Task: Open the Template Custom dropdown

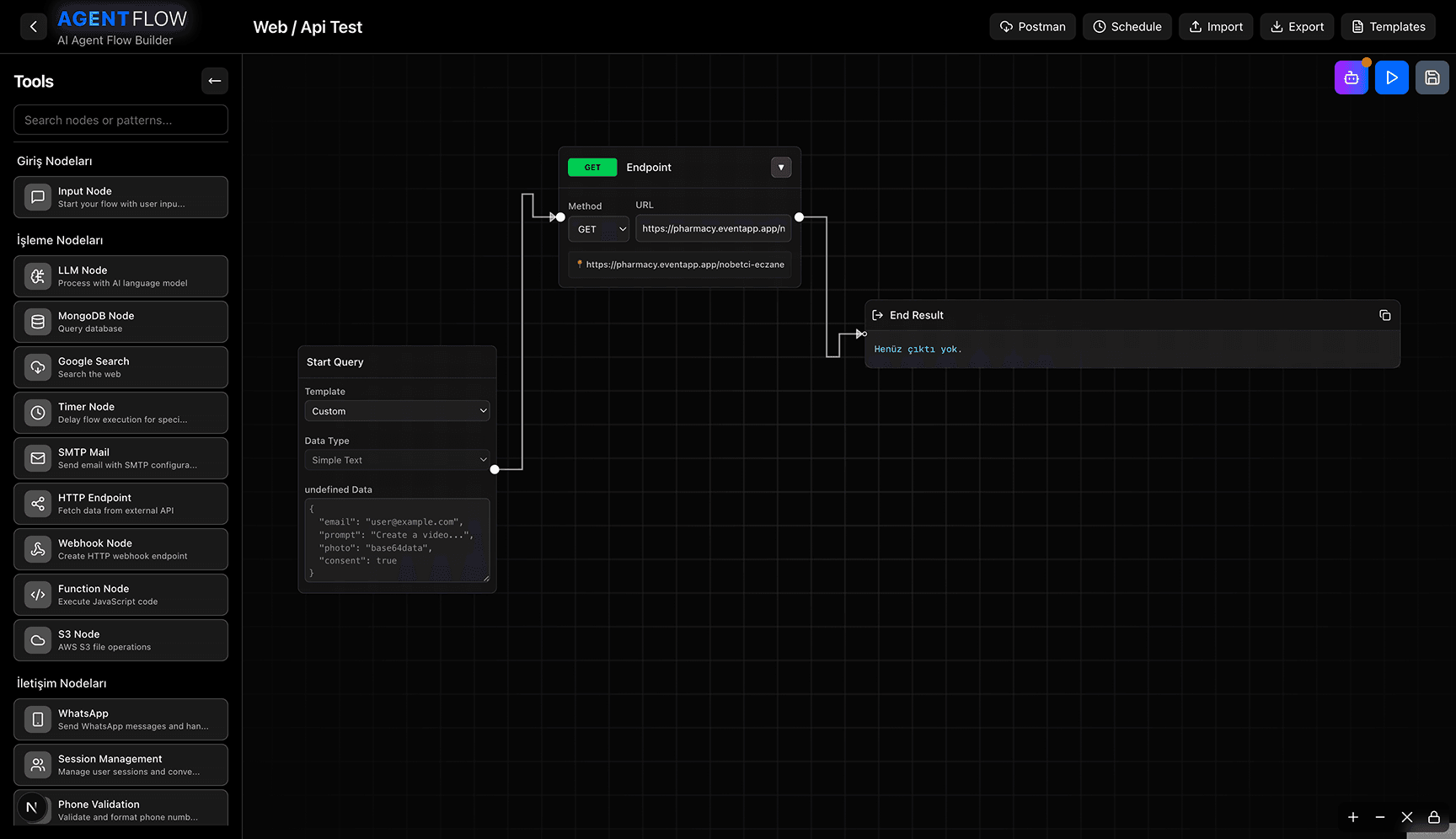Action: [397, 411]
